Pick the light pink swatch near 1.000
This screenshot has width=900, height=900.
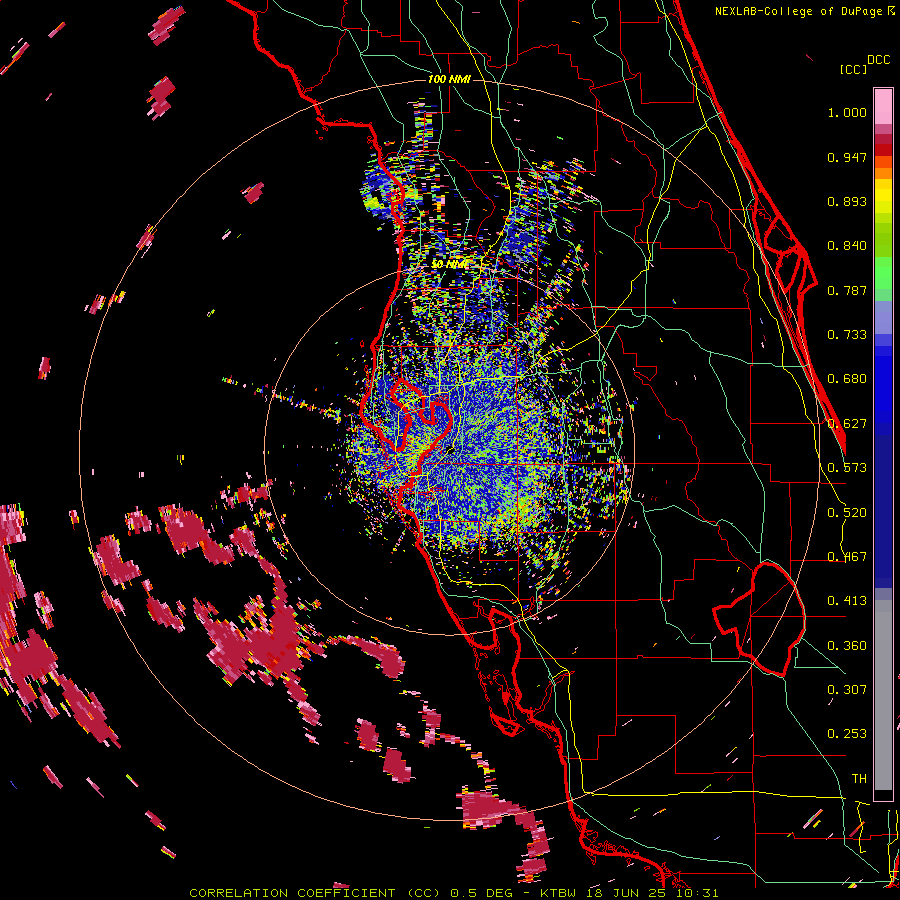(883, 106)
